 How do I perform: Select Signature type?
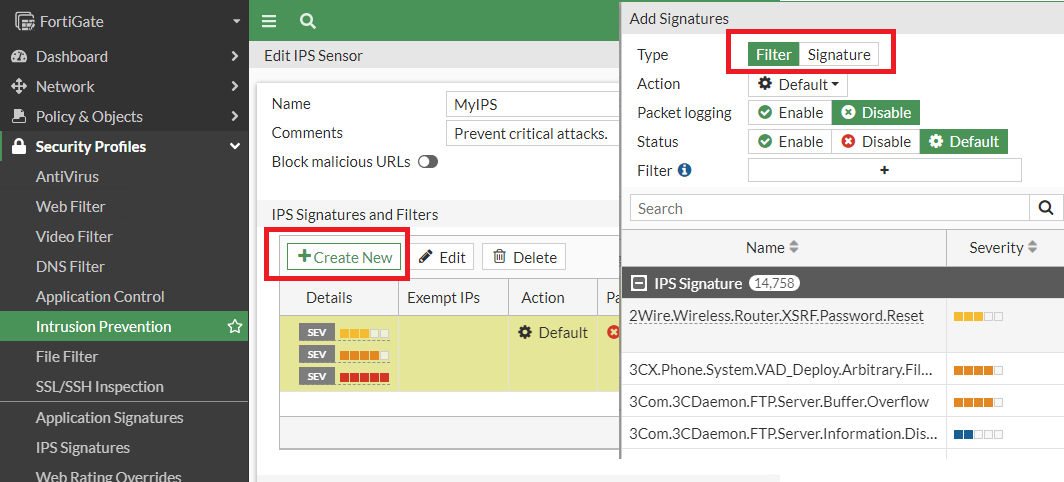(x=839, y=55)
